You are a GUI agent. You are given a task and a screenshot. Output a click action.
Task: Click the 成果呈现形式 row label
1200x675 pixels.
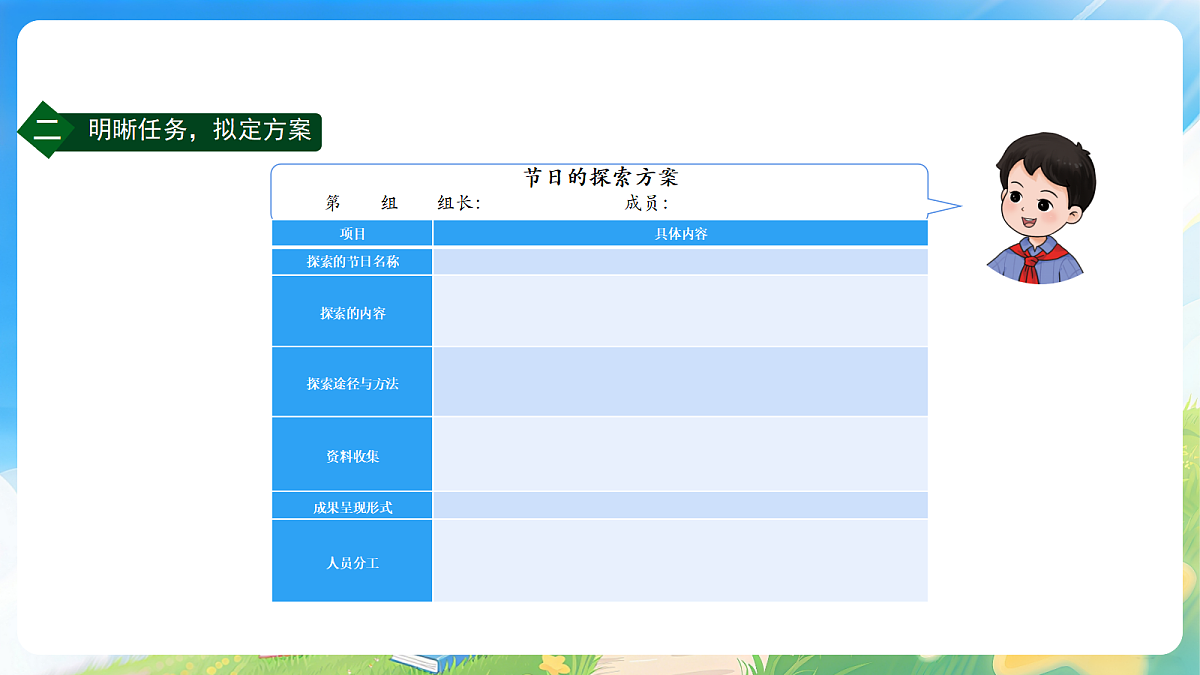click(352, 506)
